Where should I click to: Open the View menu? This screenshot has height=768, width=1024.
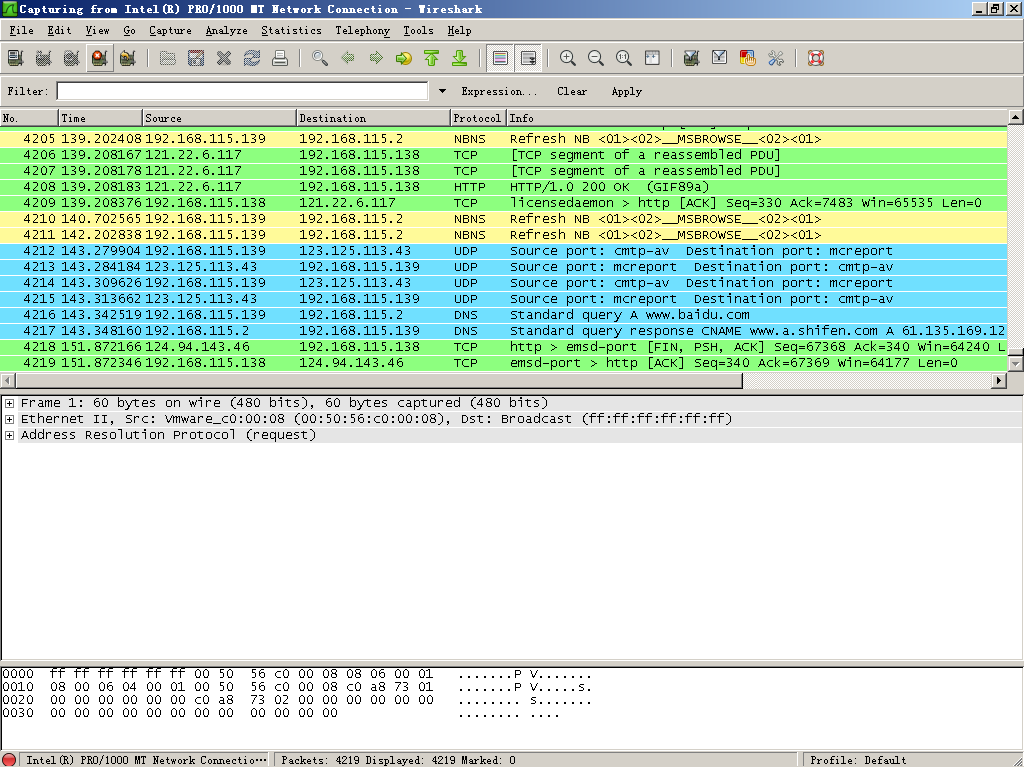click(97, 31)
